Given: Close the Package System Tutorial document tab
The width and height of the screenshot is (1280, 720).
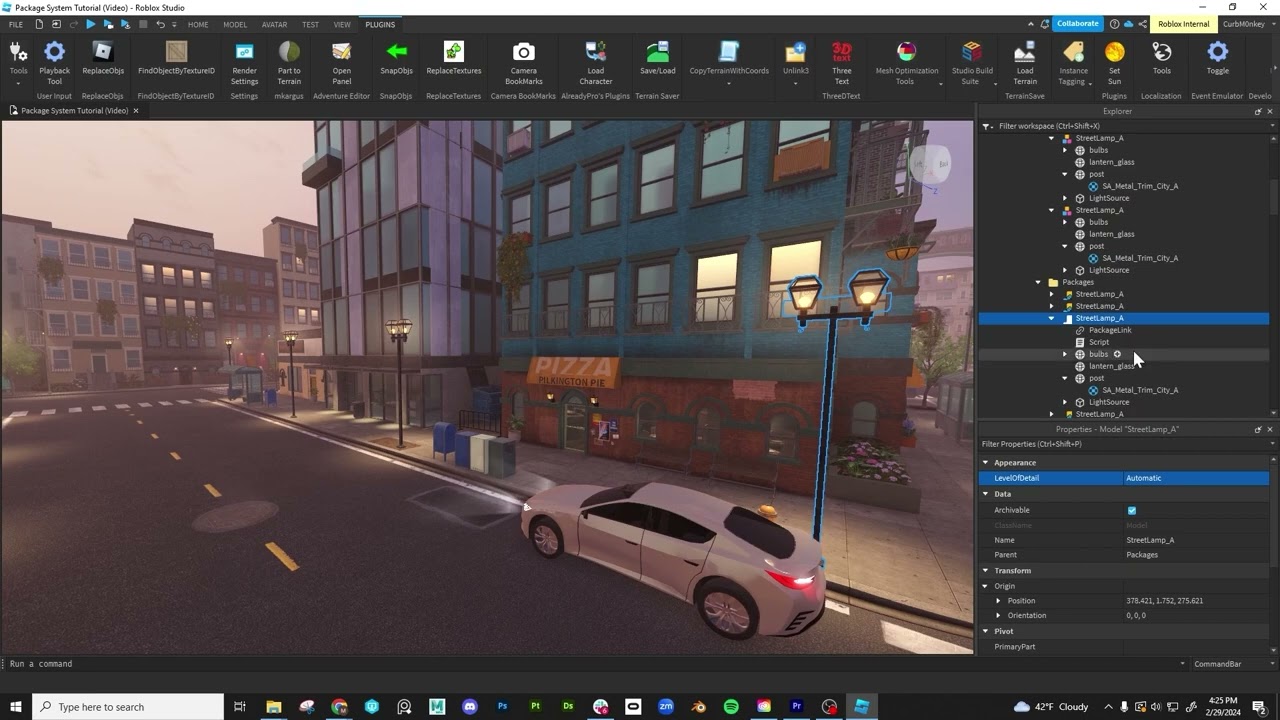Looking at the screenshot, I should tap(136, 111).
